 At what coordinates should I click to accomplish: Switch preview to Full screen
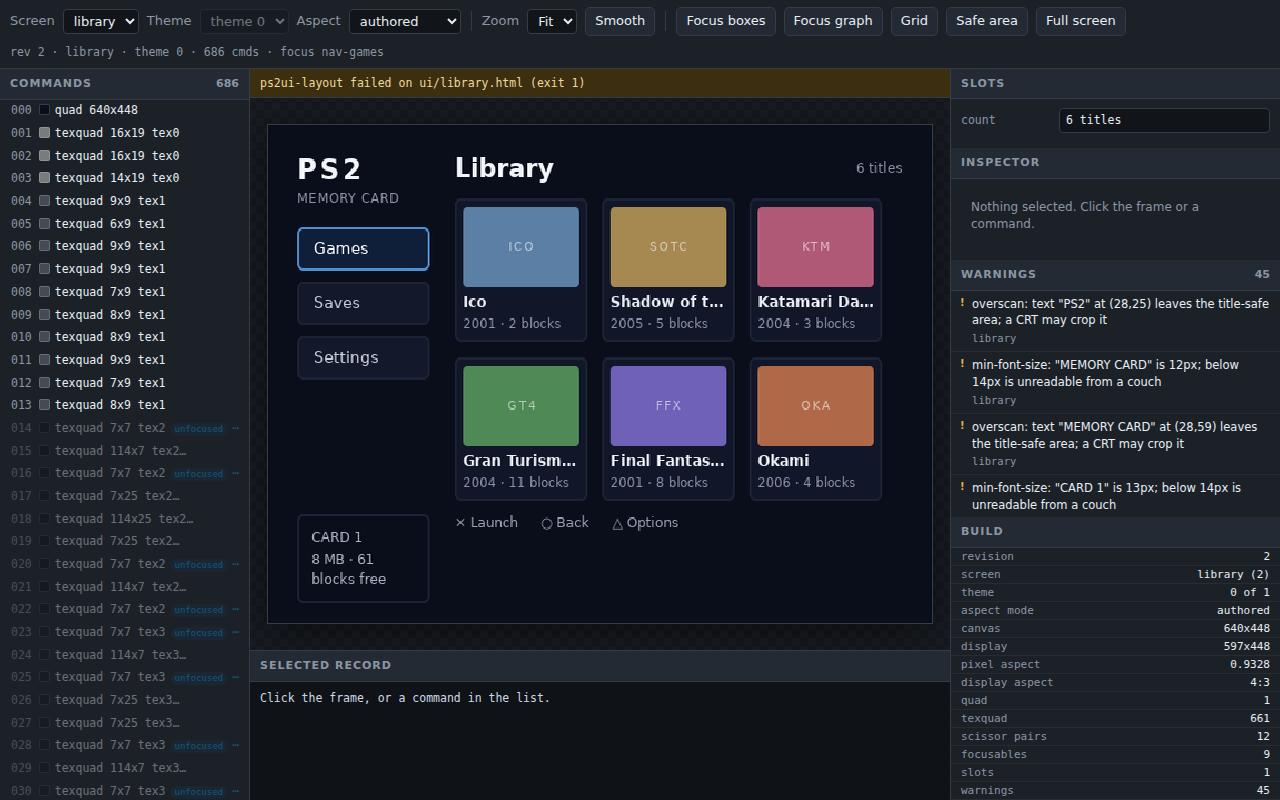click(1081, 21)
